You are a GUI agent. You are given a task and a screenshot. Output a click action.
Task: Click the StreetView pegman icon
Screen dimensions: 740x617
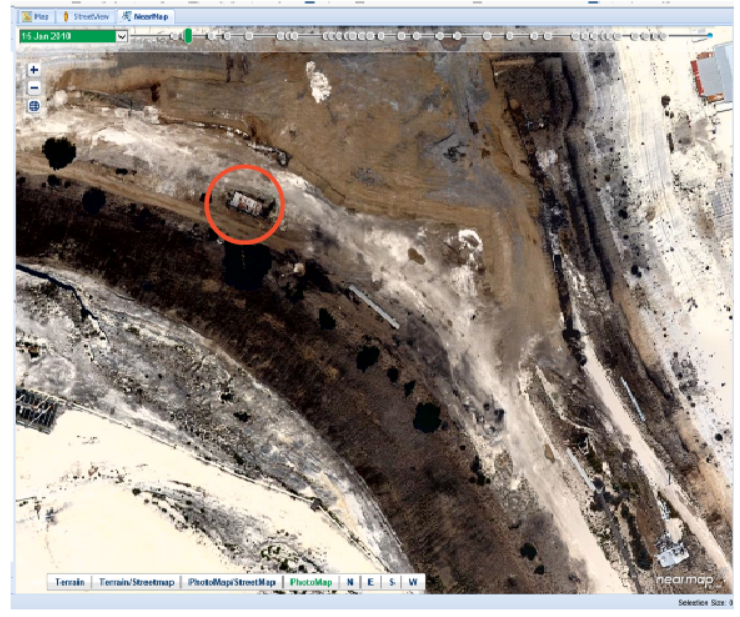tap(66, 17)
